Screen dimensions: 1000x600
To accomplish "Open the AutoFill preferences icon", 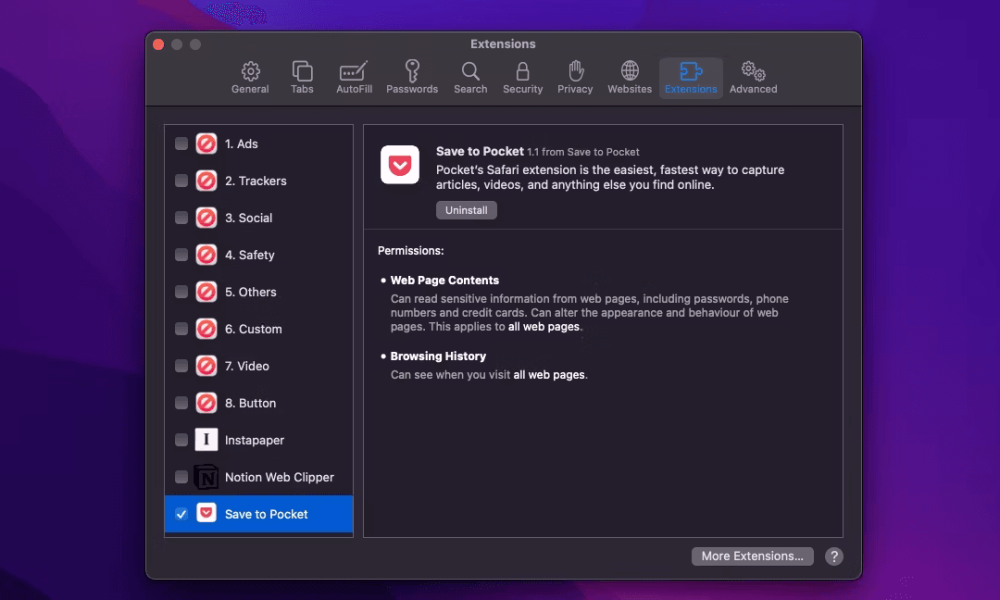I will [x=354, y=71].
